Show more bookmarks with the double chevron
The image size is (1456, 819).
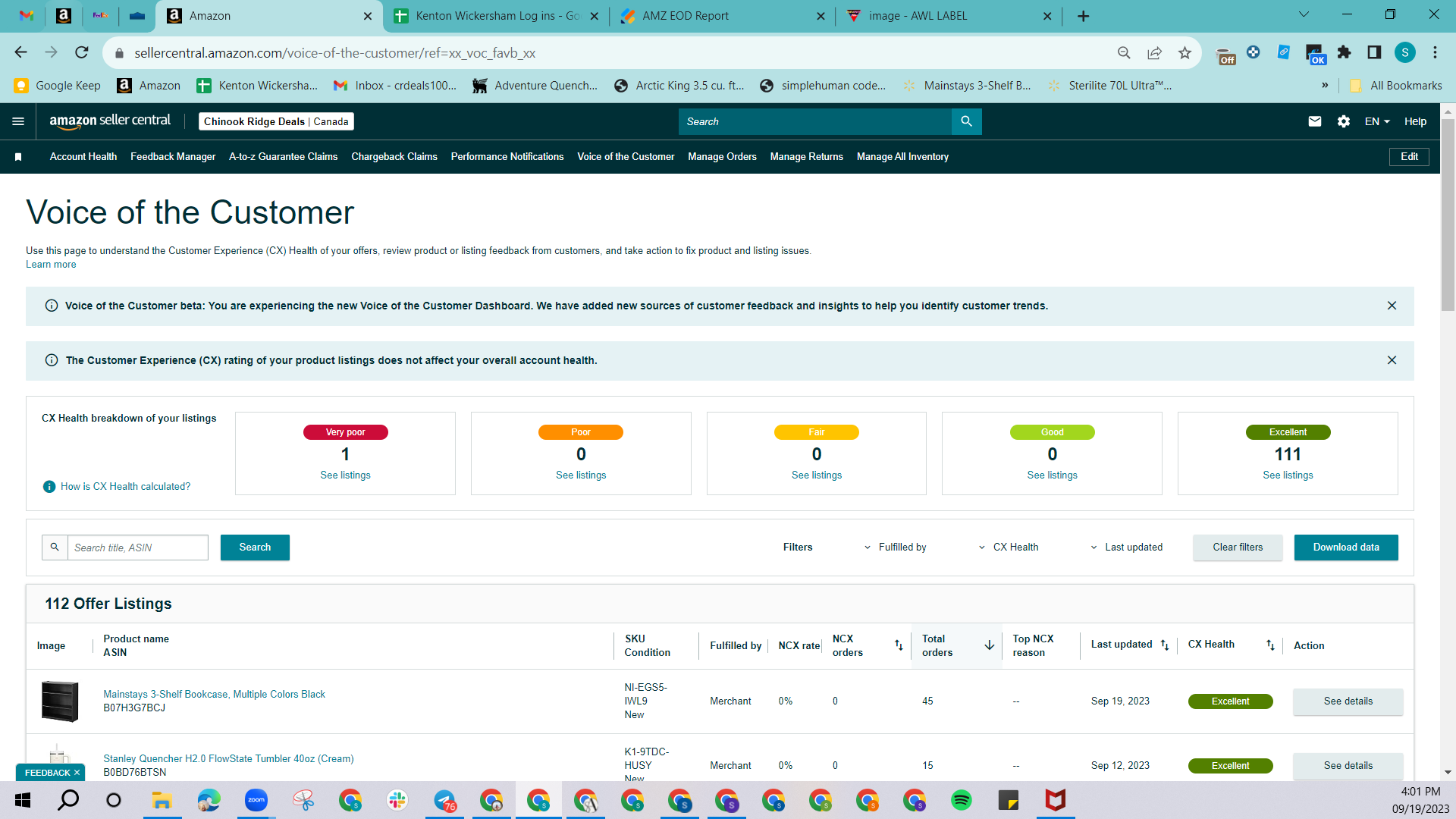tap(1325, 86)
